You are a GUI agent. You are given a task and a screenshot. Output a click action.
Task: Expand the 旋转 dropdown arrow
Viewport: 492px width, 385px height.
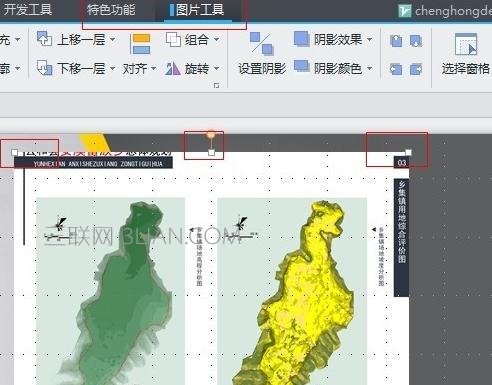(217, 68)
